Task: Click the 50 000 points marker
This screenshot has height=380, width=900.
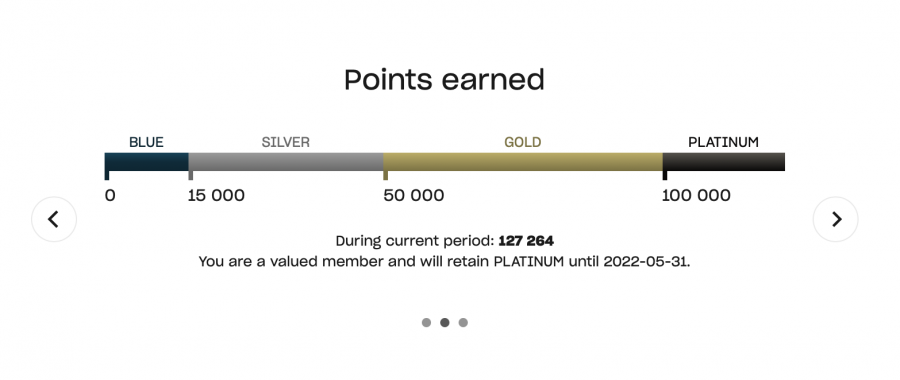Action: tap(414, 196)
